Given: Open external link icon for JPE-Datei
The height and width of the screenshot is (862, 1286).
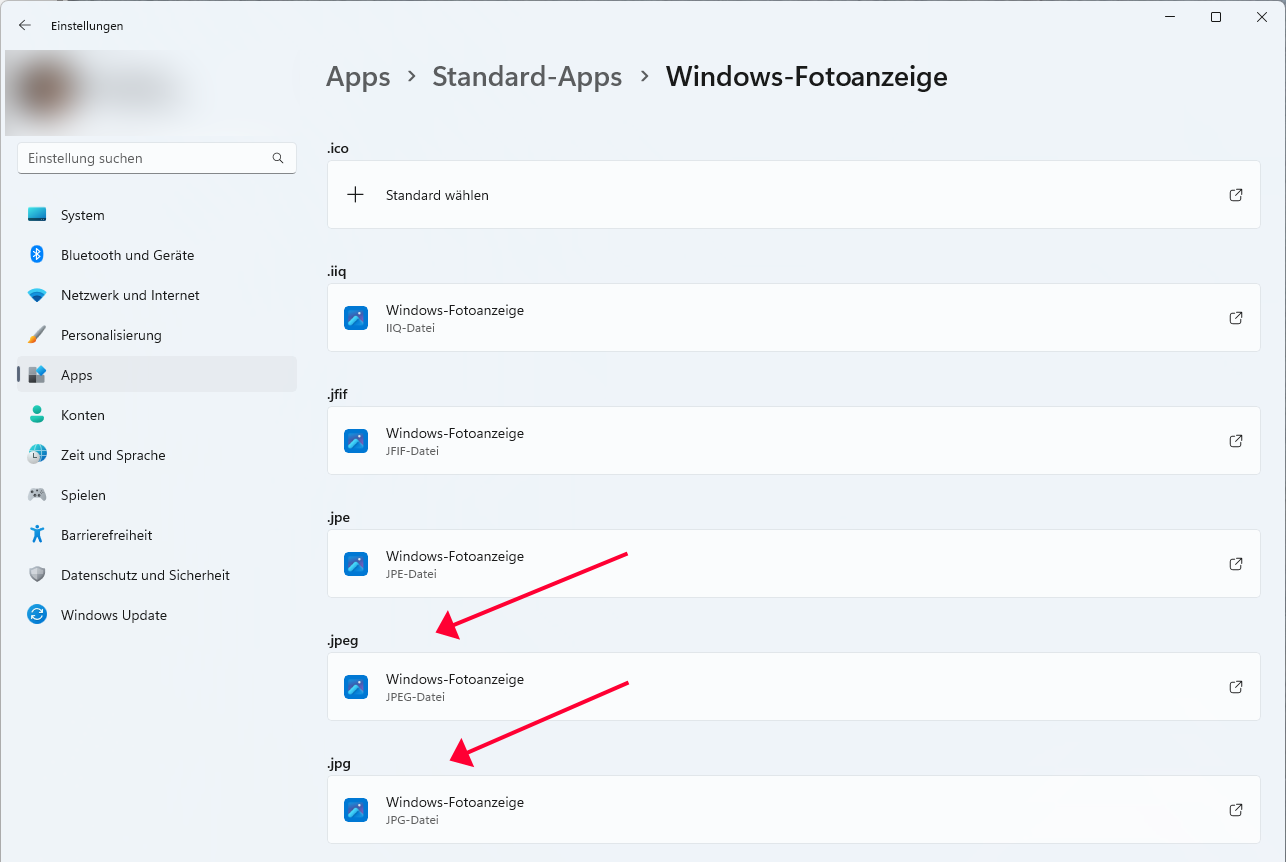Looking at the screenshot, I should tap(1236, 564).
